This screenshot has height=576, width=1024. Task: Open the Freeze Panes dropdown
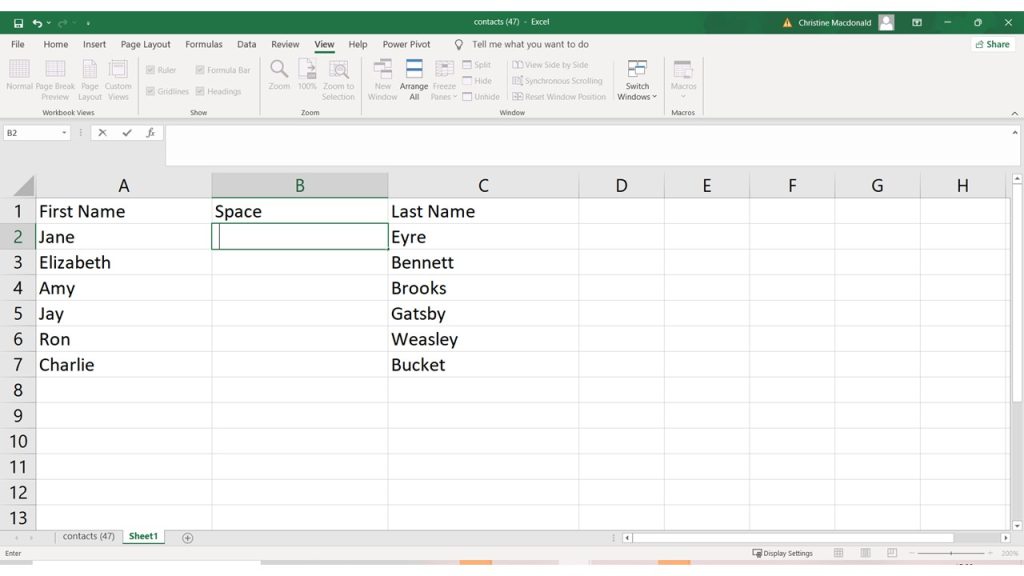(444, 80)
